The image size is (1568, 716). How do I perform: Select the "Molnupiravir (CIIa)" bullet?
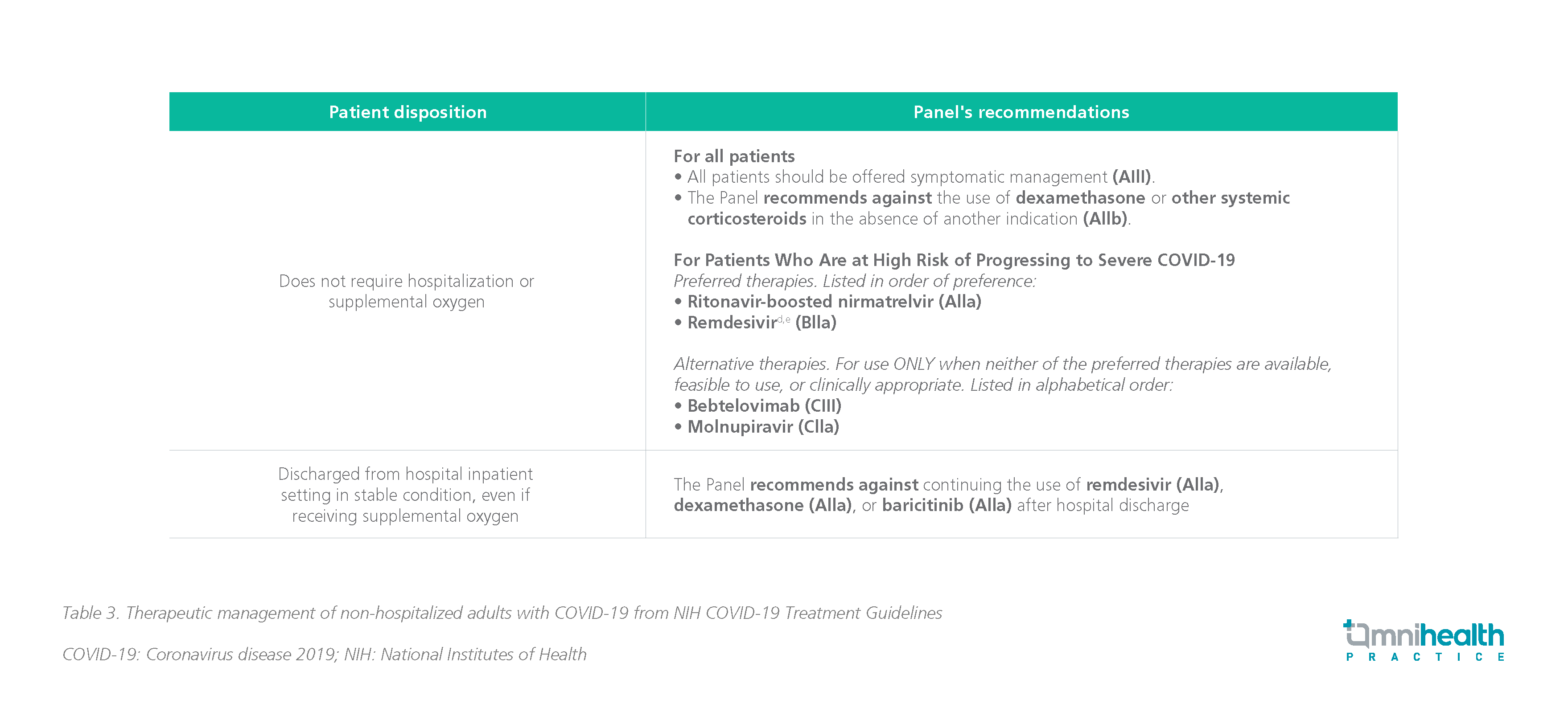763,427
